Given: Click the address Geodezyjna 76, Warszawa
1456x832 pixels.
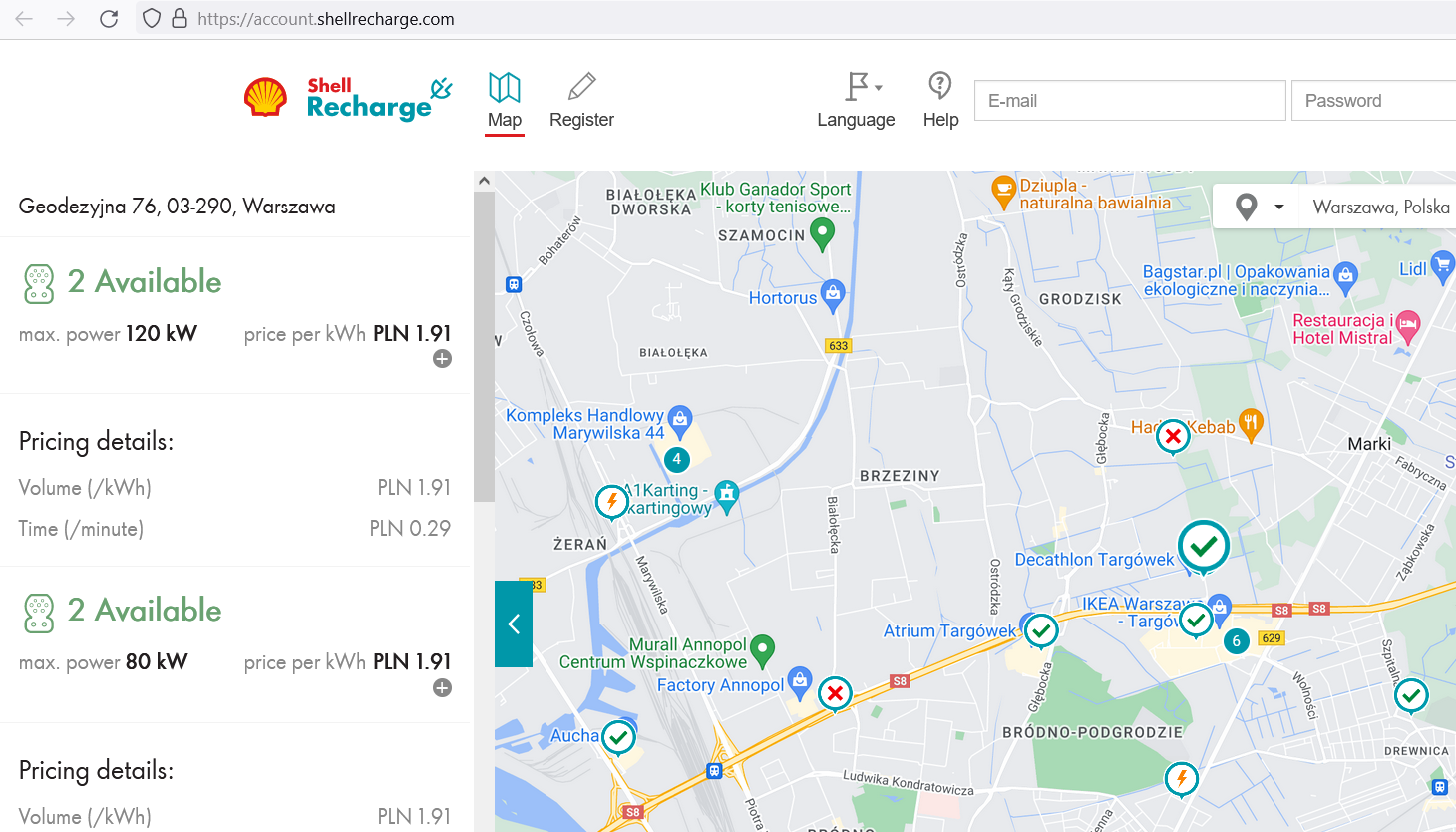Looking at the screenshot, I should (x=178, y=207).
